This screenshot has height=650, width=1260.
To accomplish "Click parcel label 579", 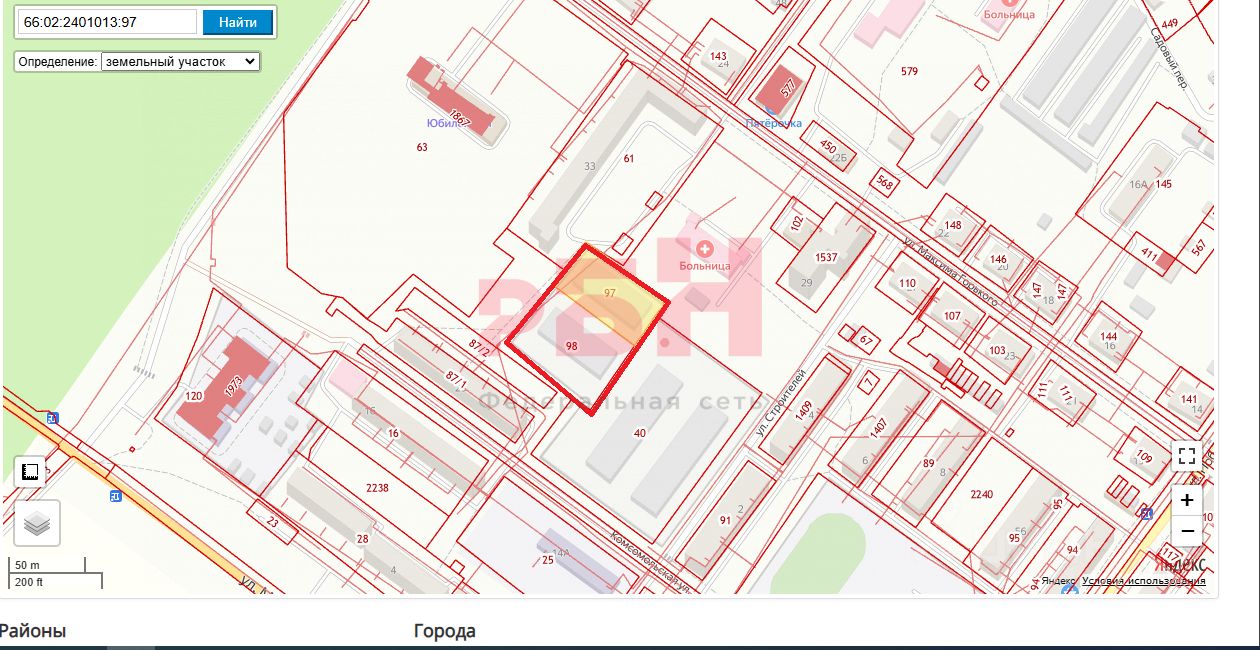I will click(x=909, y=71).
